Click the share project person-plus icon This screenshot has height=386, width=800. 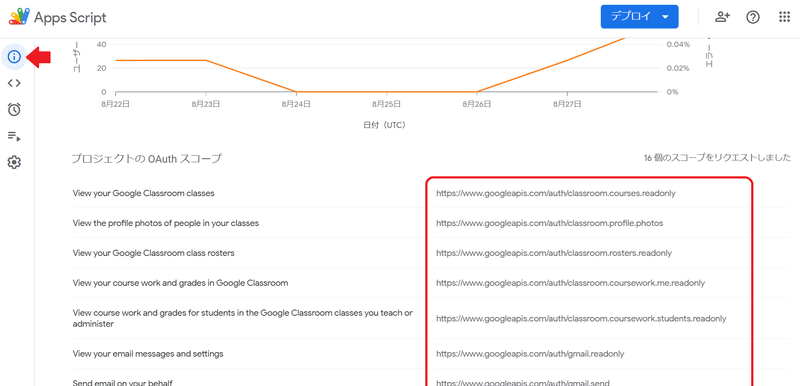pyautogui.click(x=722, y=17)
